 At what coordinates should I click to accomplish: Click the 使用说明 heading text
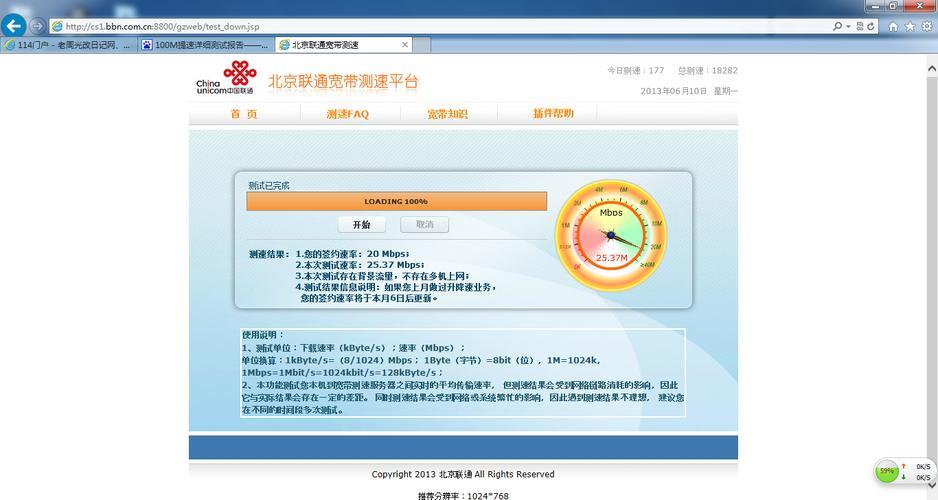(263, 334)
